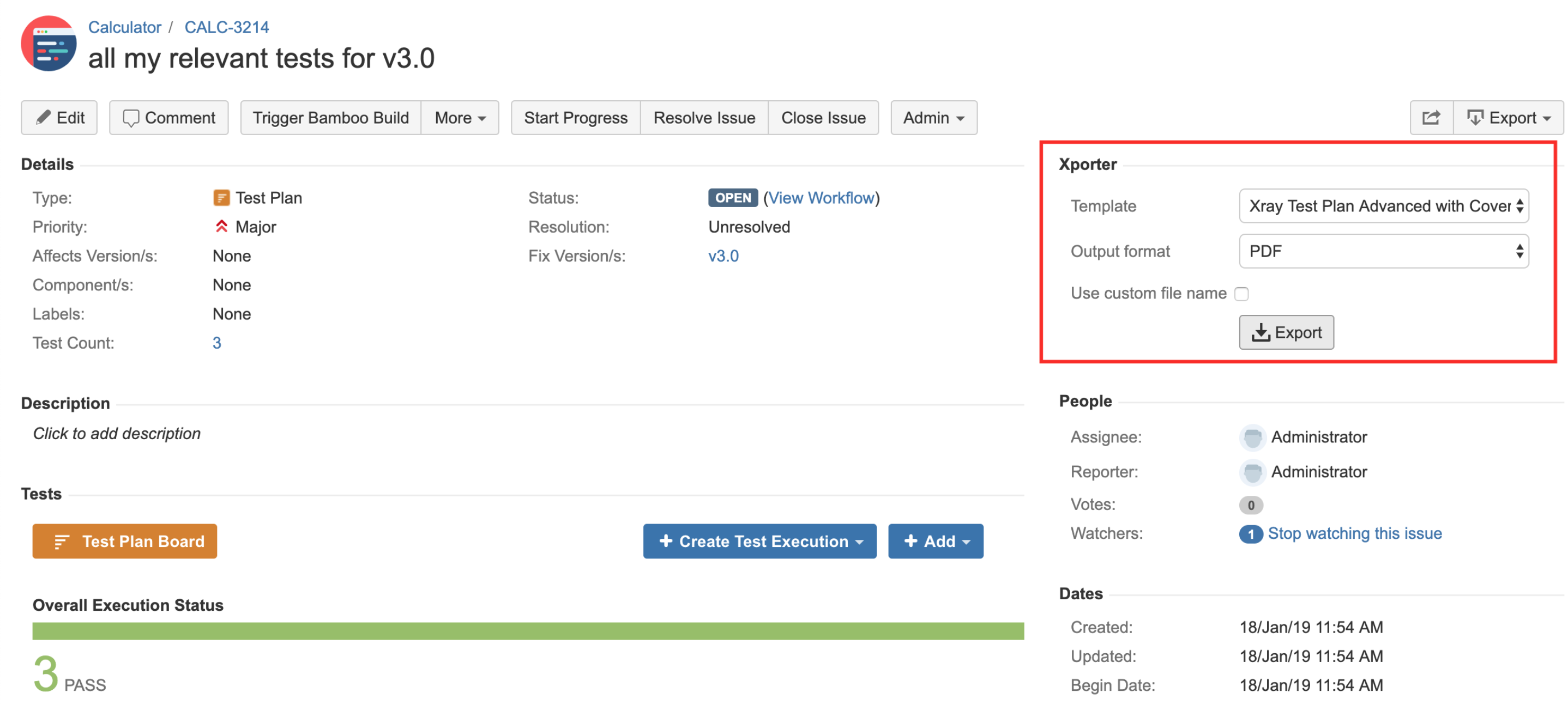Click the issue title text

pos(261,58)
